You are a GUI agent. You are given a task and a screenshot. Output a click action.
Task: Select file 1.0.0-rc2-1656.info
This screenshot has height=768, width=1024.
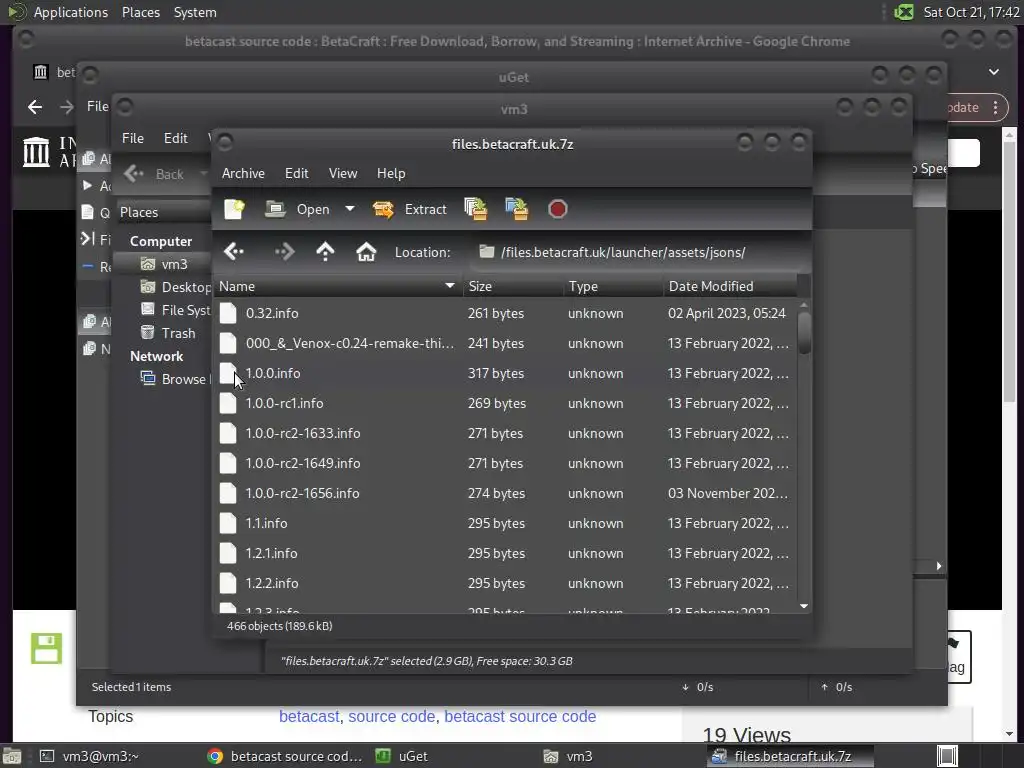506,494
